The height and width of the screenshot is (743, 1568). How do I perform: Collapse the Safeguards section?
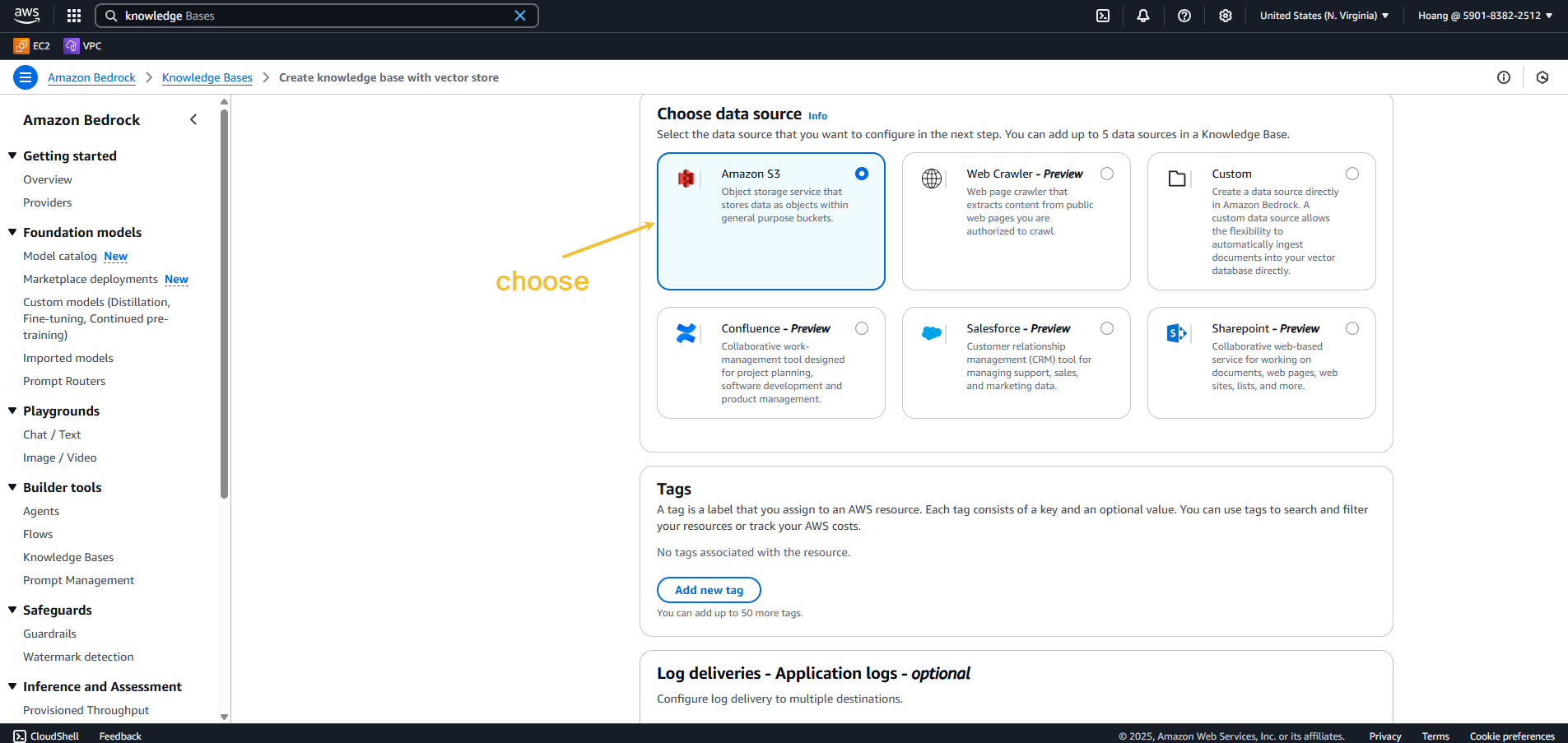[12, 610]
